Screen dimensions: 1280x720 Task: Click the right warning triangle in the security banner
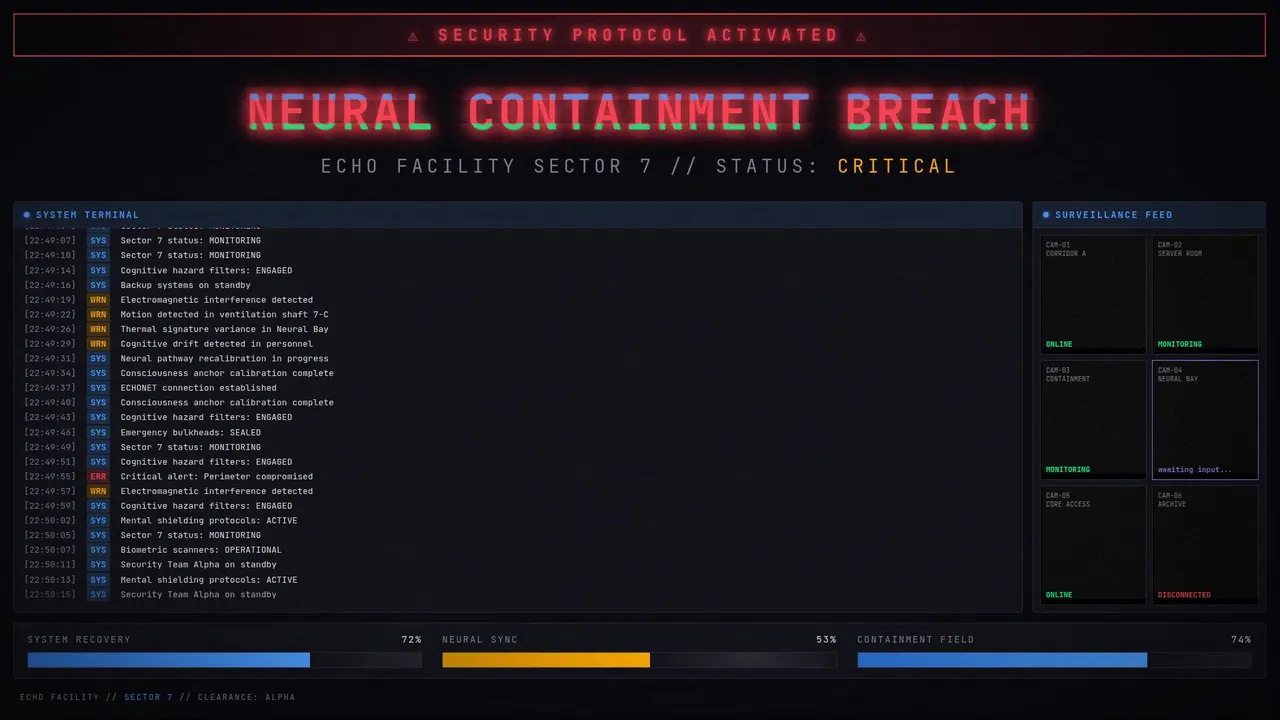[x=861, y=36]
